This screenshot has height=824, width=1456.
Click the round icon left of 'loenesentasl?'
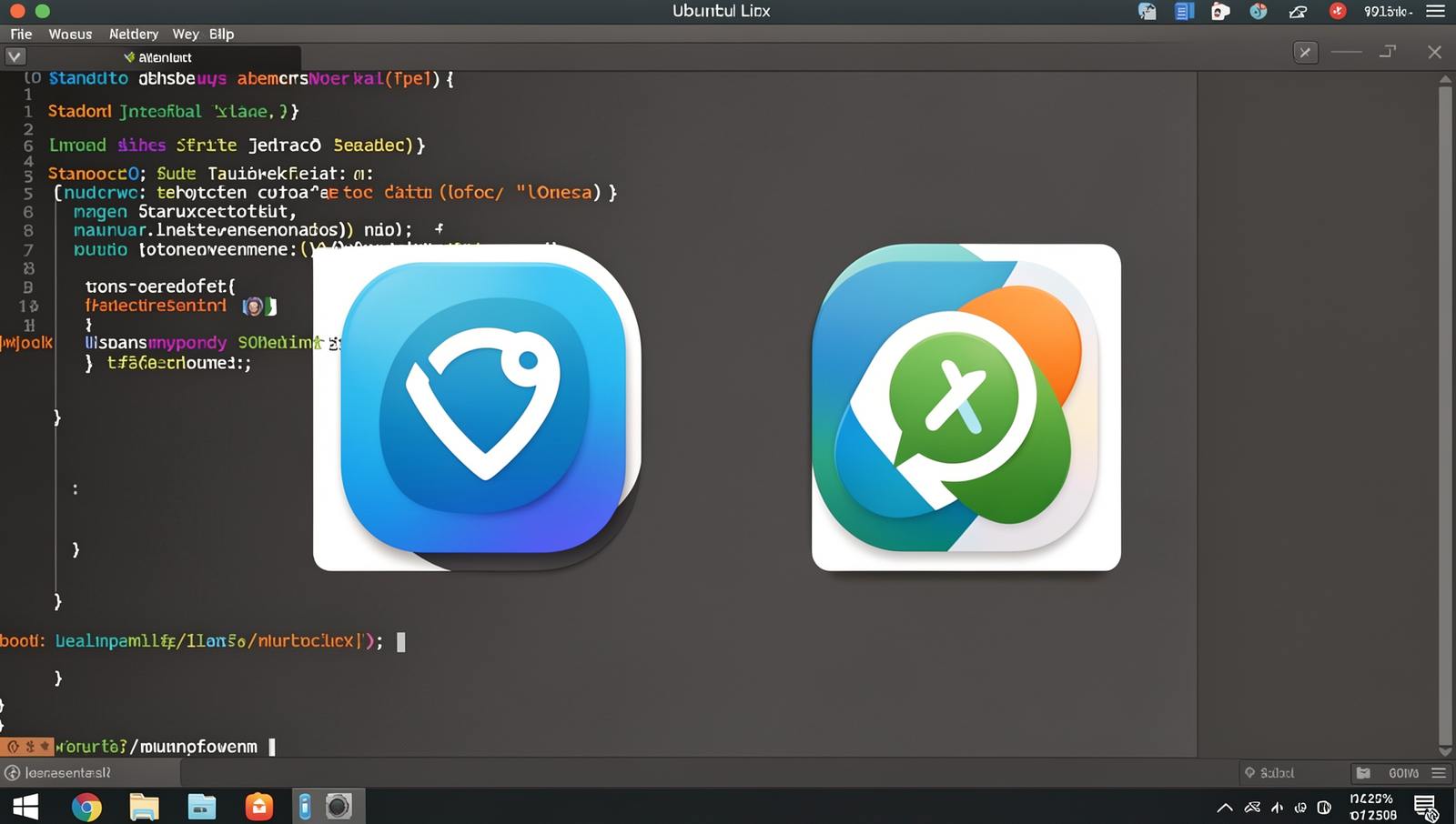12,773
